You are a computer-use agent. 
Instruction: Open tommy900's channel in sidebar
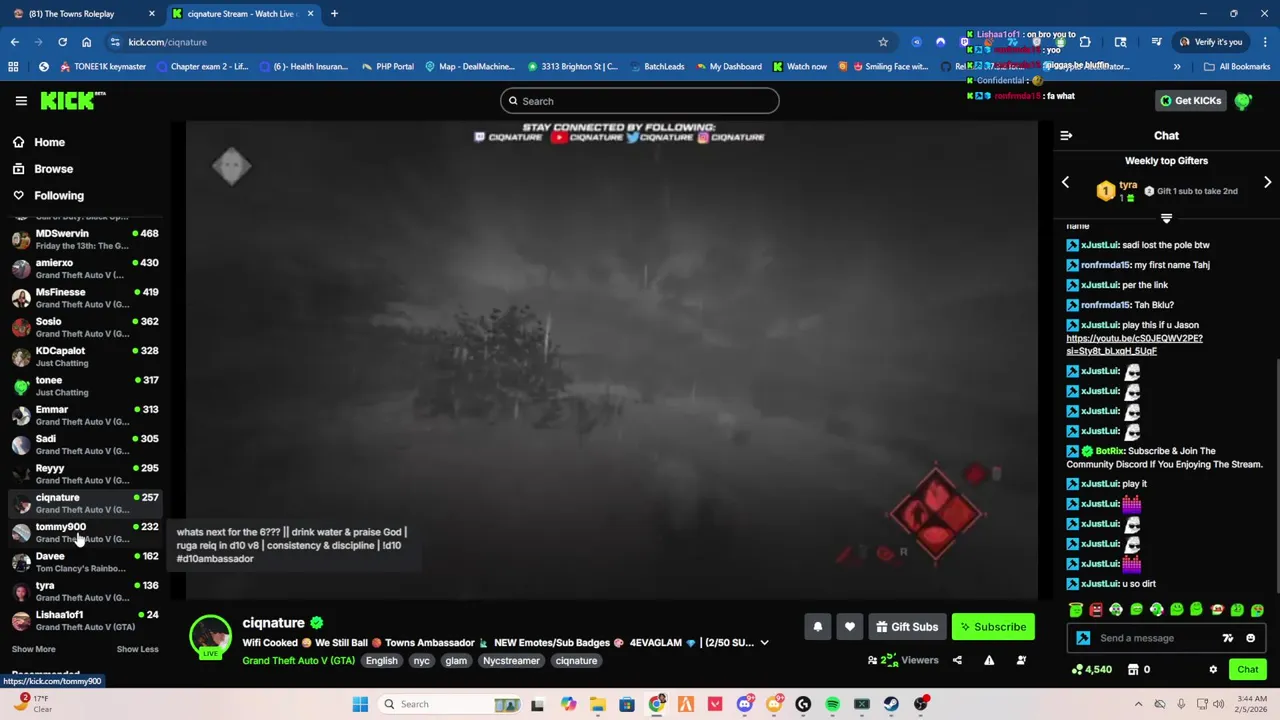coord(84,532)
